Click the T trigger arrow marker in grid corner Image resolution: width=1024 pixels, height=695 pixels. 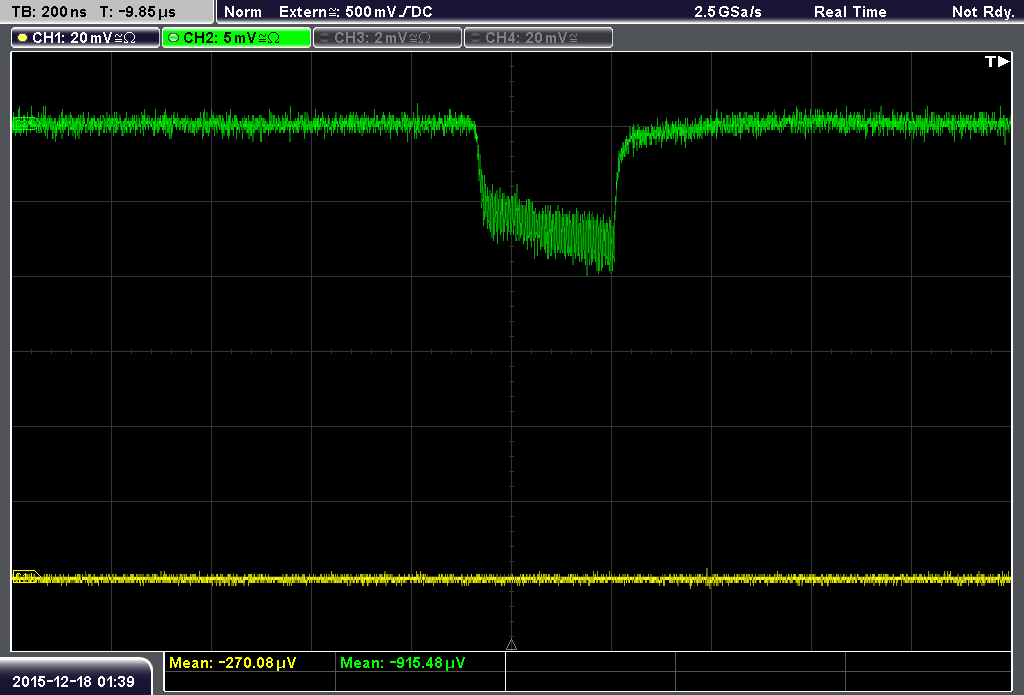(x=997, y=61)
